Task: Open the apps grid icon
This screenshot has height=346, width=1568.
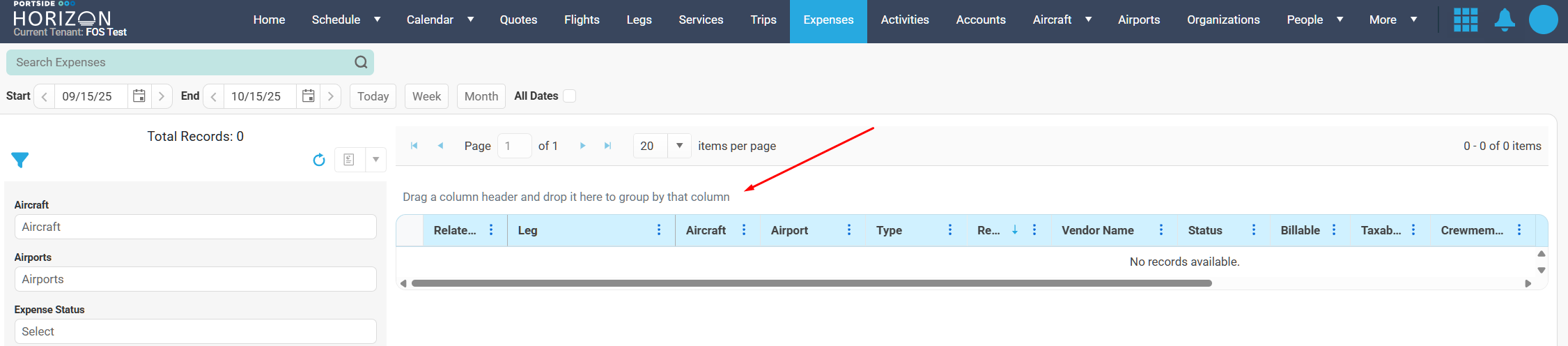Action: (x=1466, y=20)
